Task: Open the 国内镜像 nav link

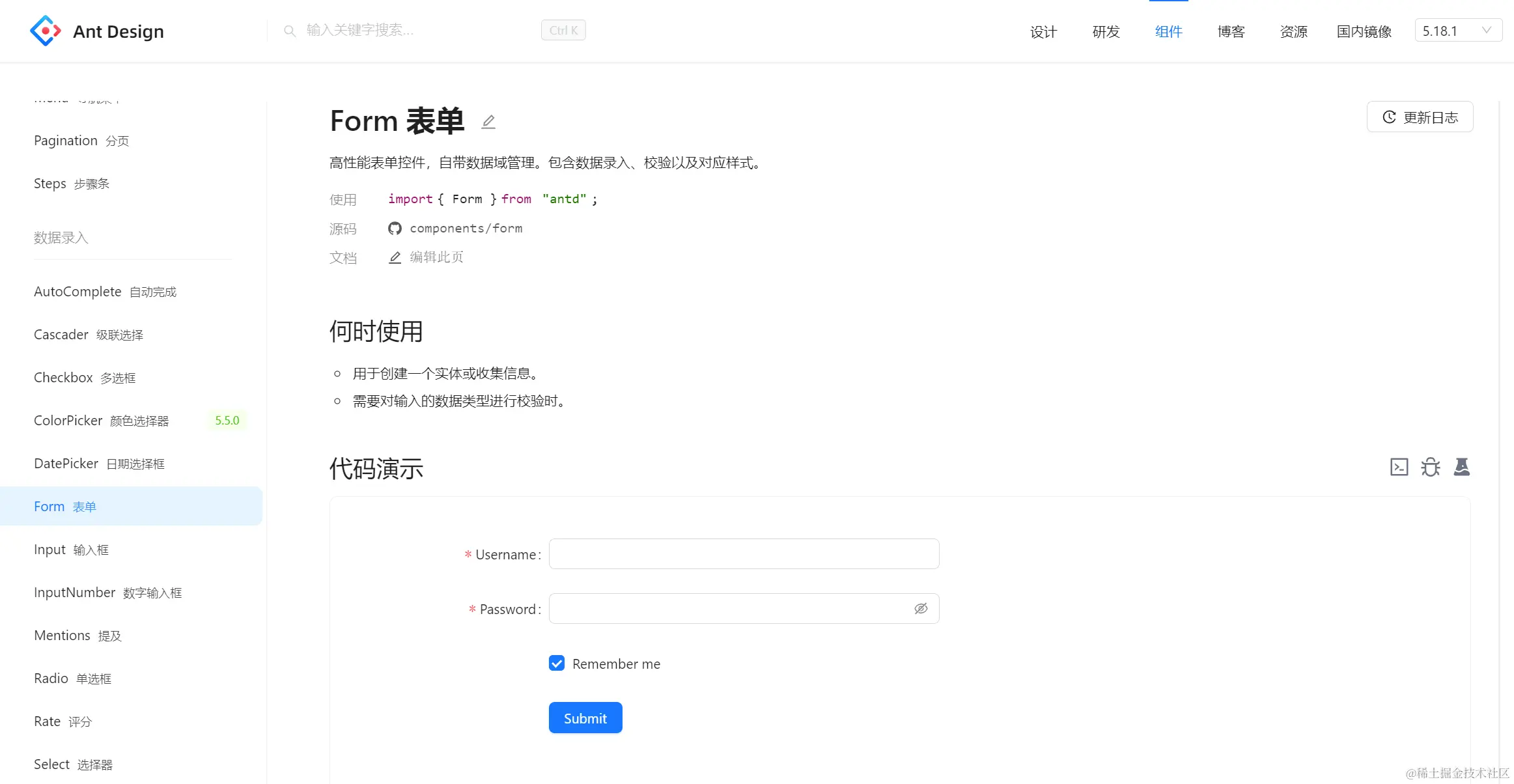Action: pos(1364,31)
